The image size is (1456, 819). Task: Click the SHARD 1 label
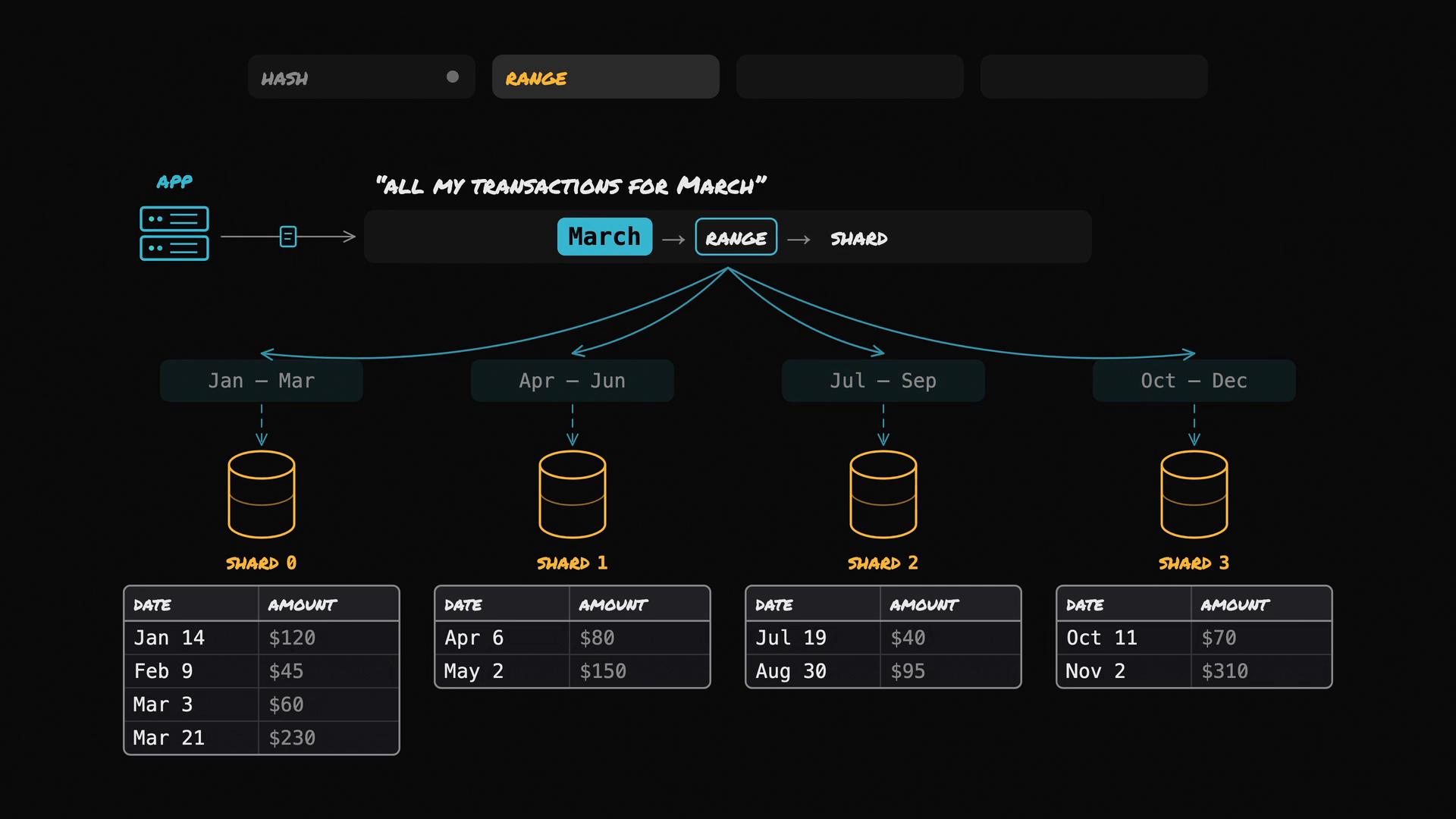click(572, 563)
